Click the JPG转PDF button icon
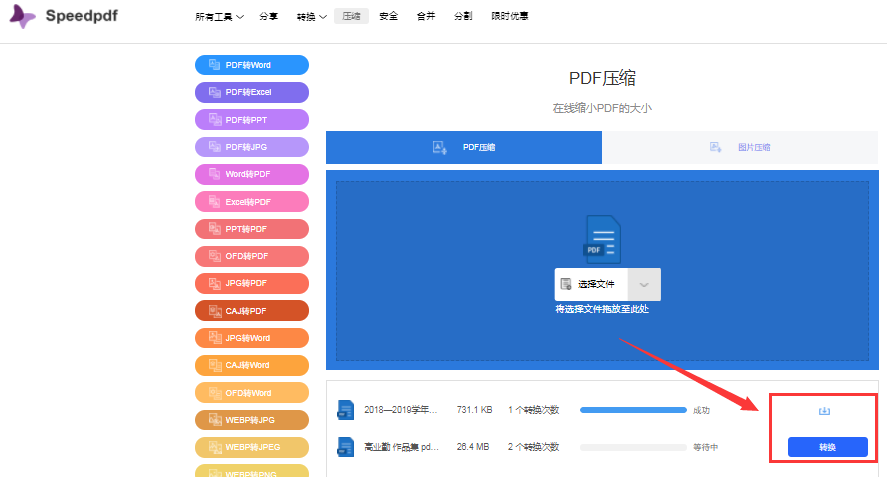Screen dimensions: 887x477 pyautogui.click(x=214, y=283)
